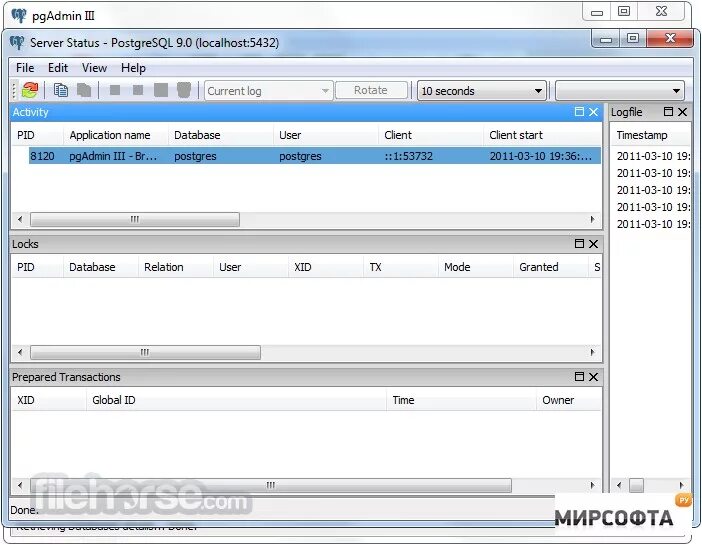Click Activity's User column header
Screen dimensions: 702x545
click(x=325, y=135)
